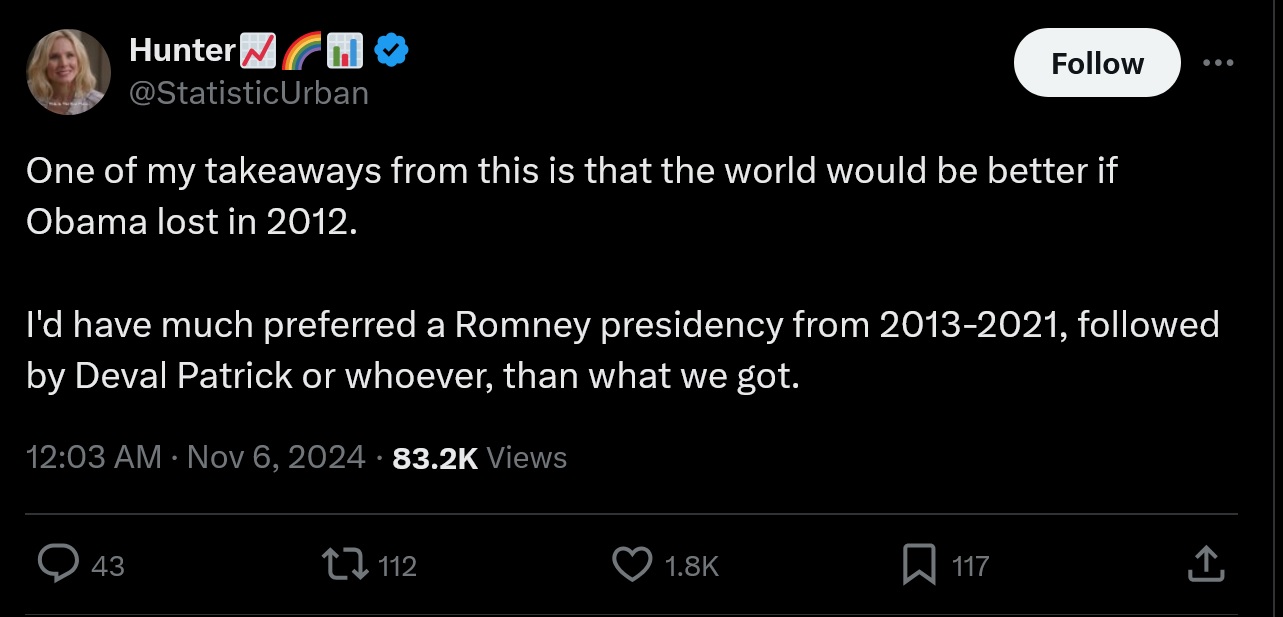Viewport: 1283px width, 617px height.
Task: Click the bar chart emoji in the name
Action: (344, 50)
